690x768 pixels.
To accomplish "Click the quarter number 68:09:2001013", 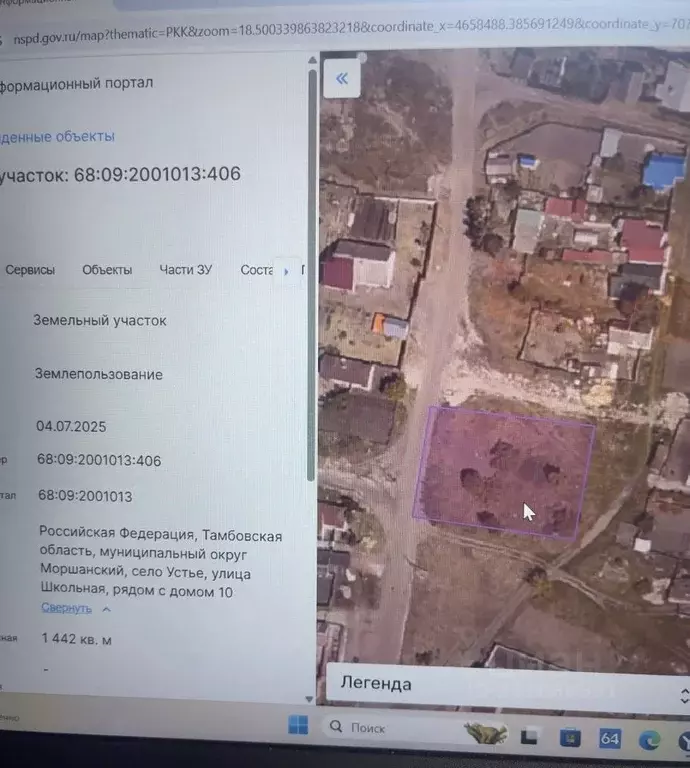I will tap(85, 496).
